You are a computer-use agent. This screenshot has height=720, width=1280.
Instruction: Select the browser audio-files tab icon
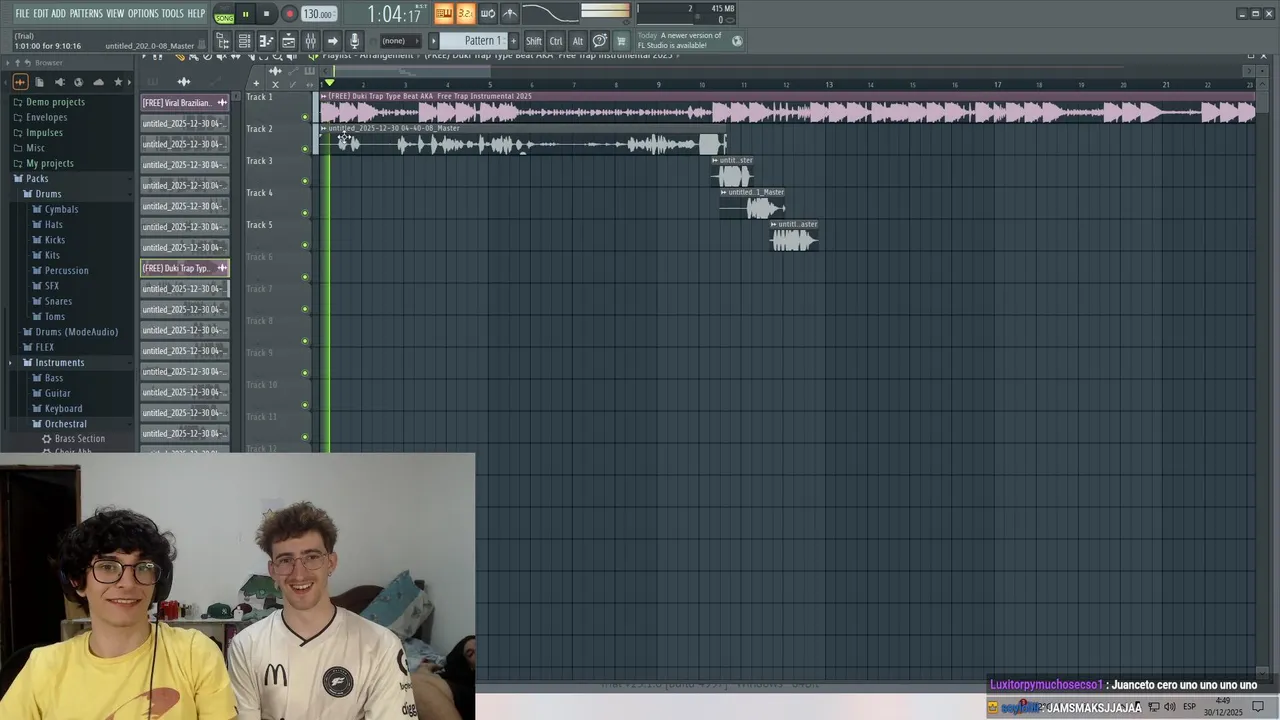click(20, 82)
